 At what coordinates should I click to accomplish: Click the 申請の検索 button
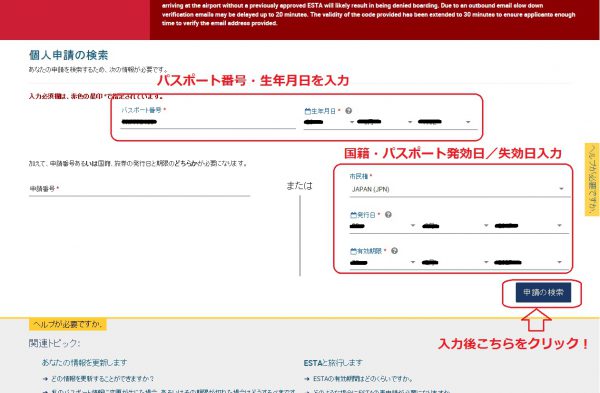tap(543, 293)
